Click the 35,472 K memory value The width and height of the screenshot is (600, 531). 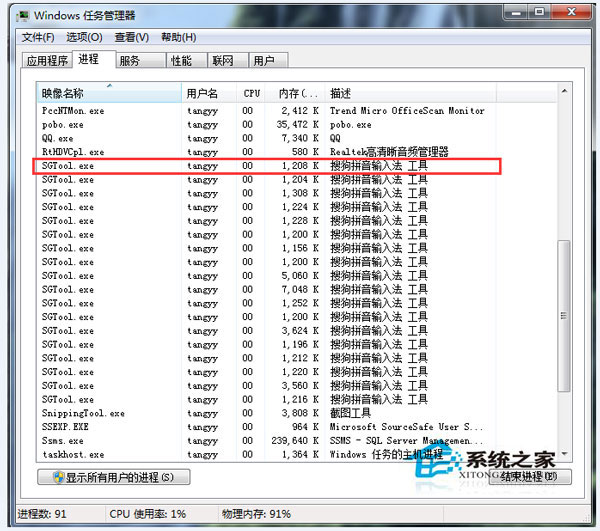click(x=298, y=125)
